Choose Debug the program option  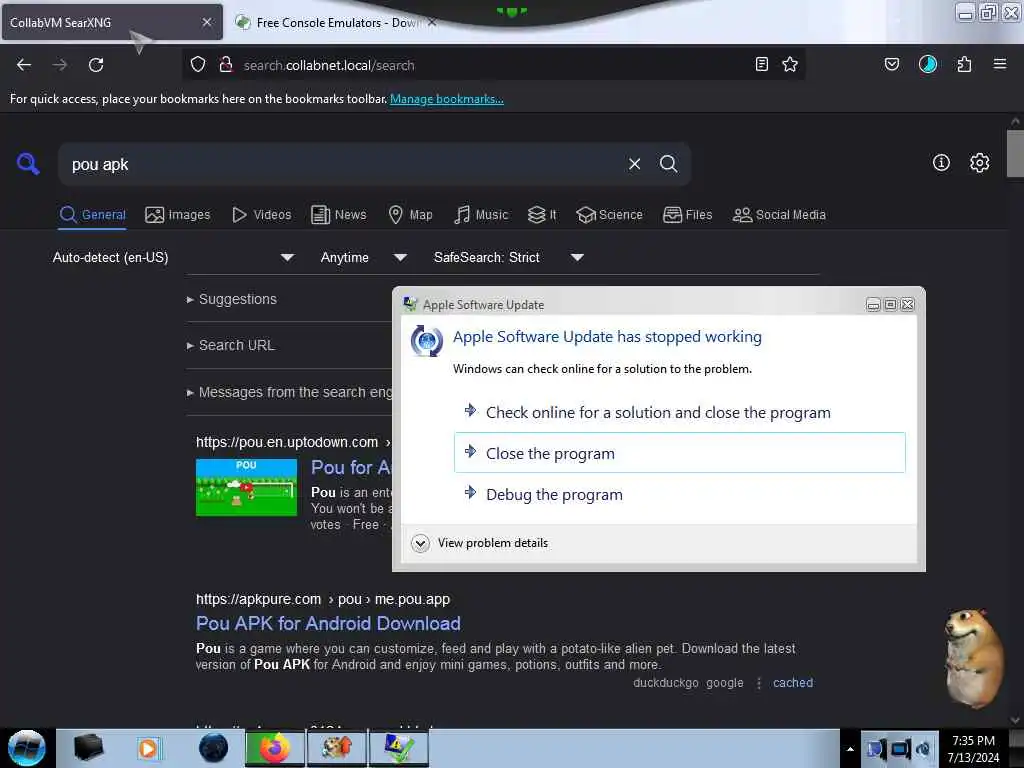pyautogui.click(x=679, y=494)
